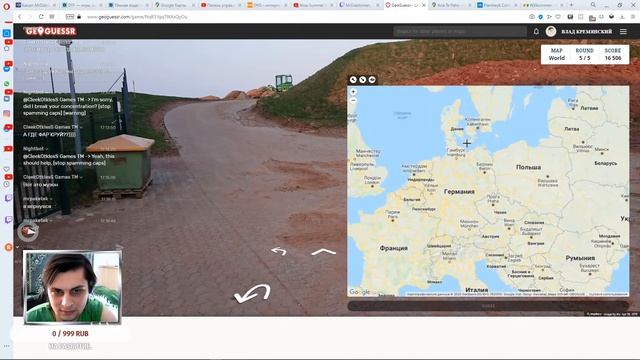This screenshot has width=640, height=360.
Task: Switch to the first browser tab
Action: click(36, 5)
